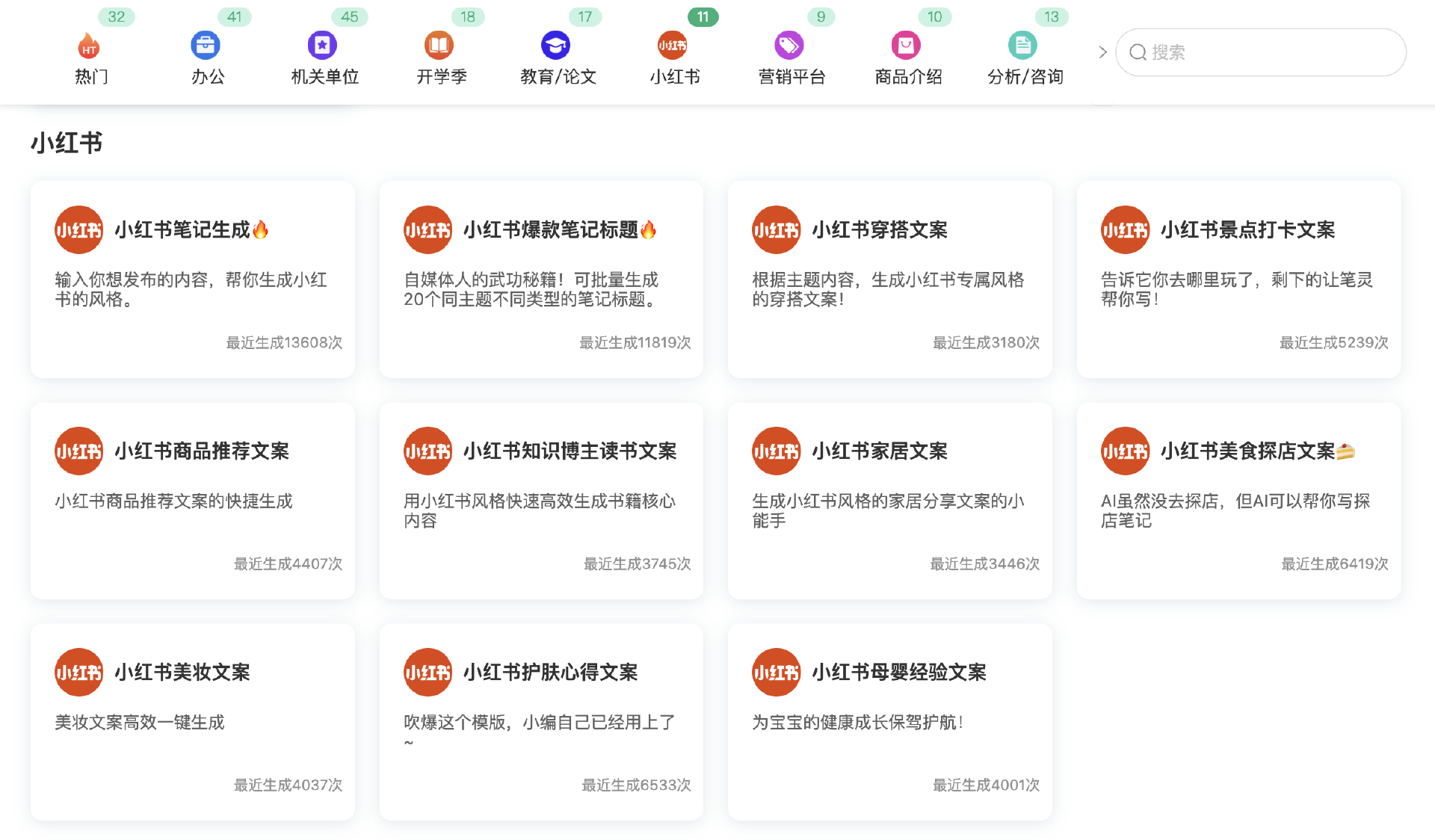
Task: Focus the 搜索 search input field
Action: coord(1260,52)
